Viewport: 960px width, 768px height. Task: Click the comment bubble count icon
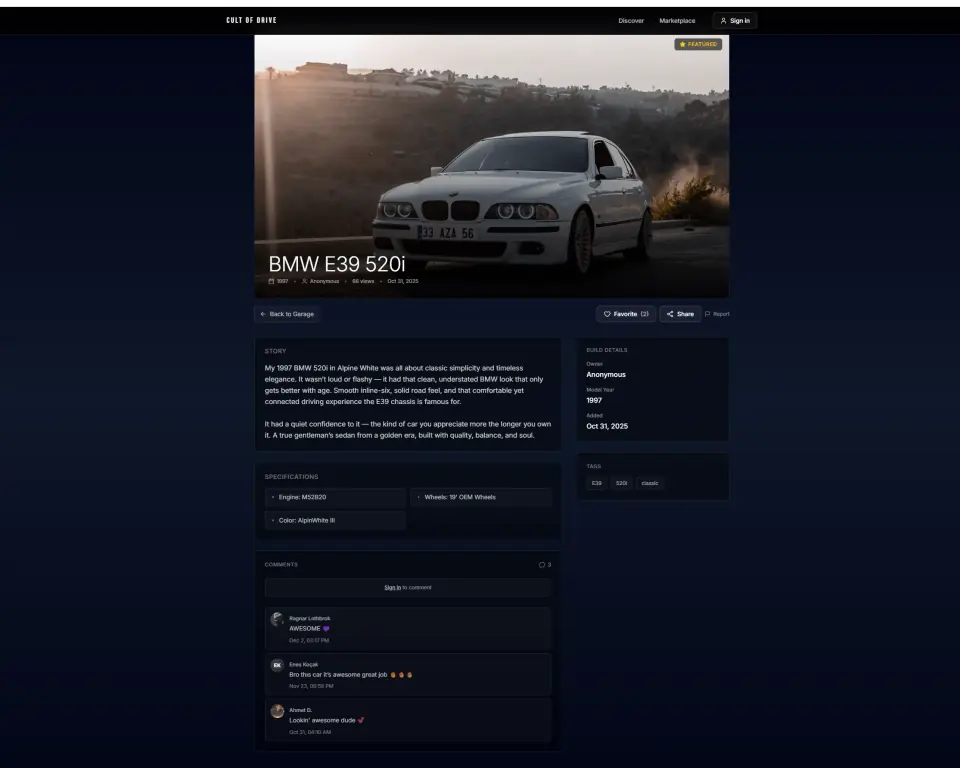(542, 565)
